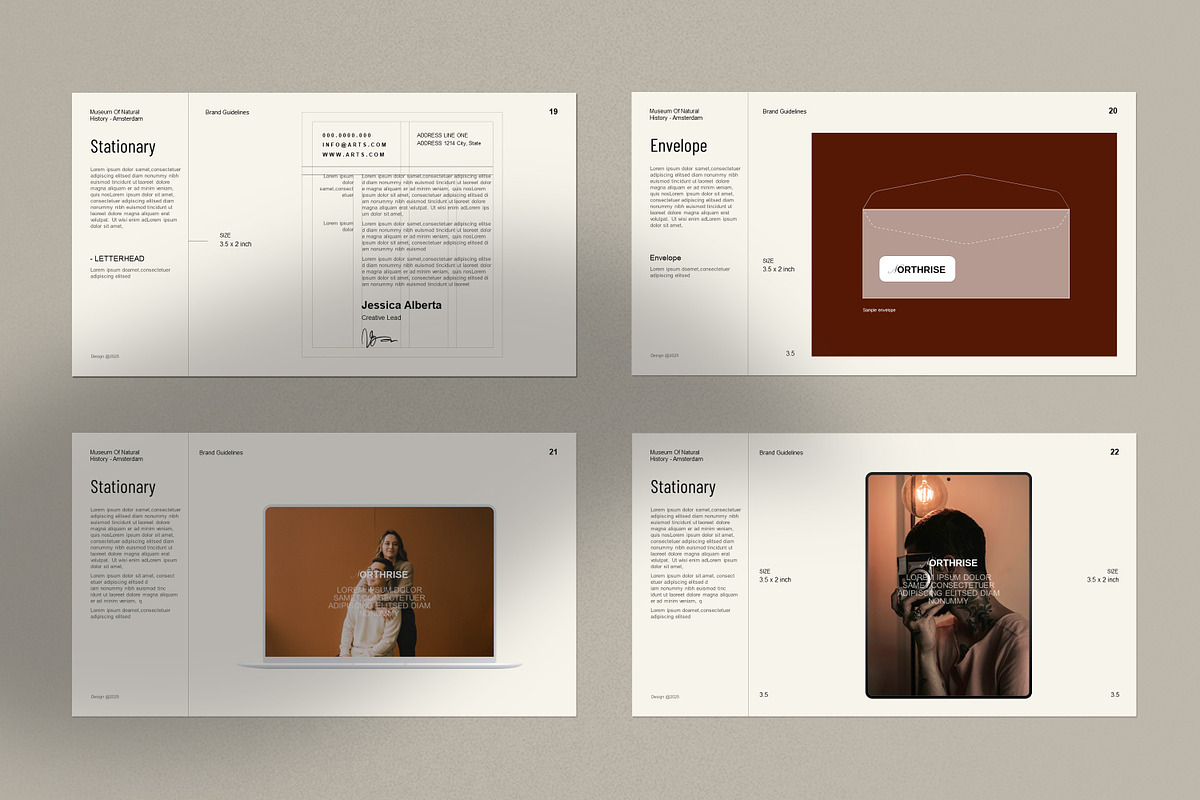Click the small Envelope subheading on slide 20
Screen dimensions: 1200x800
(665, 258)
